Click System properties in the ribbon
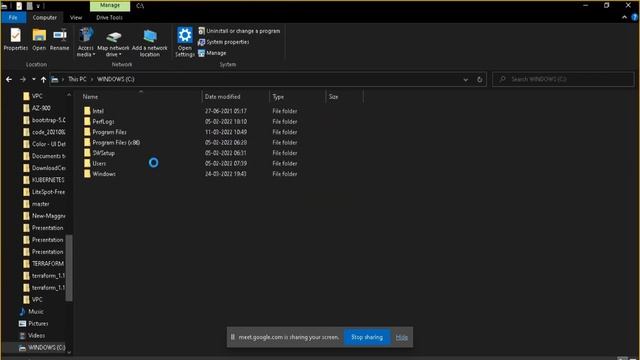The width and height of the screenshot is (640, 360). pos(224,42)
